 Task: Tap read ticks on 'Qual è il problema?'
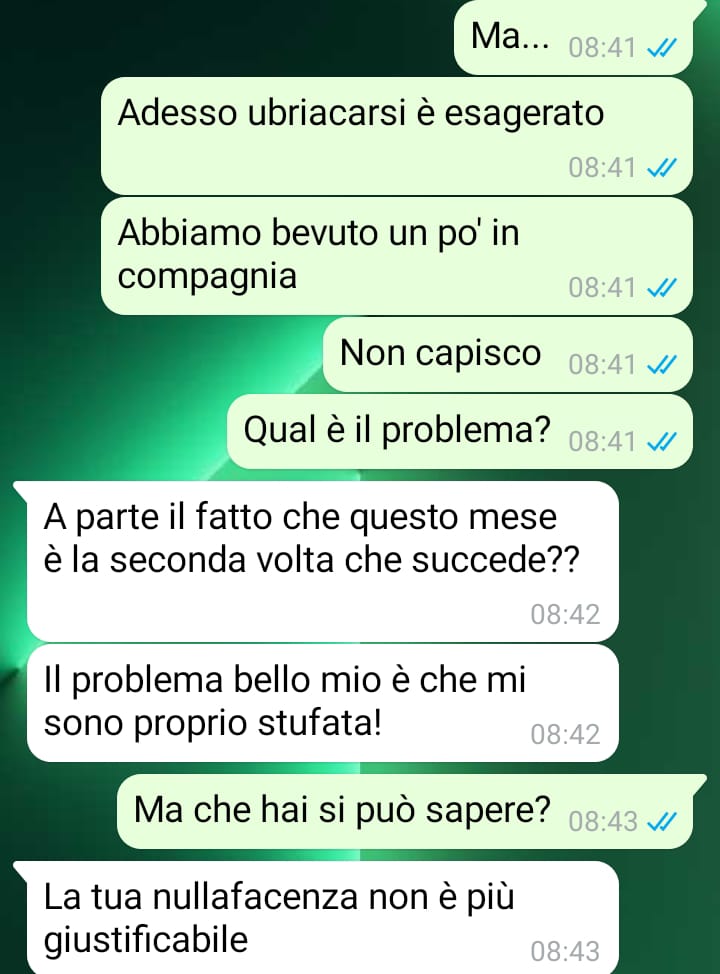662,442
